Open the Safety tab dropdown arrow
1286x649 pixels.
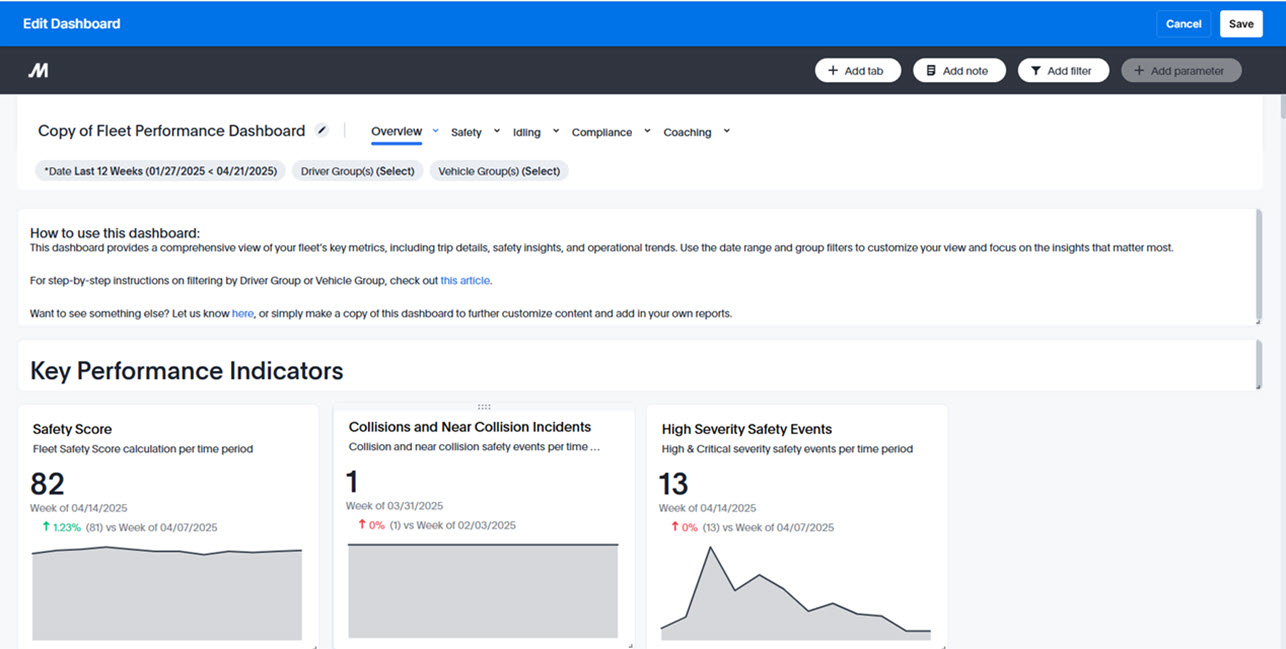pos(497,131)
